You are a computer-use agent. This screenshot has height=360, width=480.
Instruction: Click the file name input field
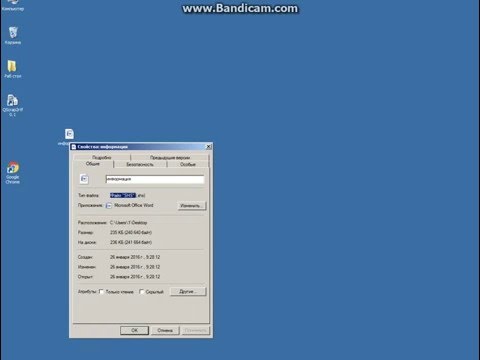tap(155, 179)
